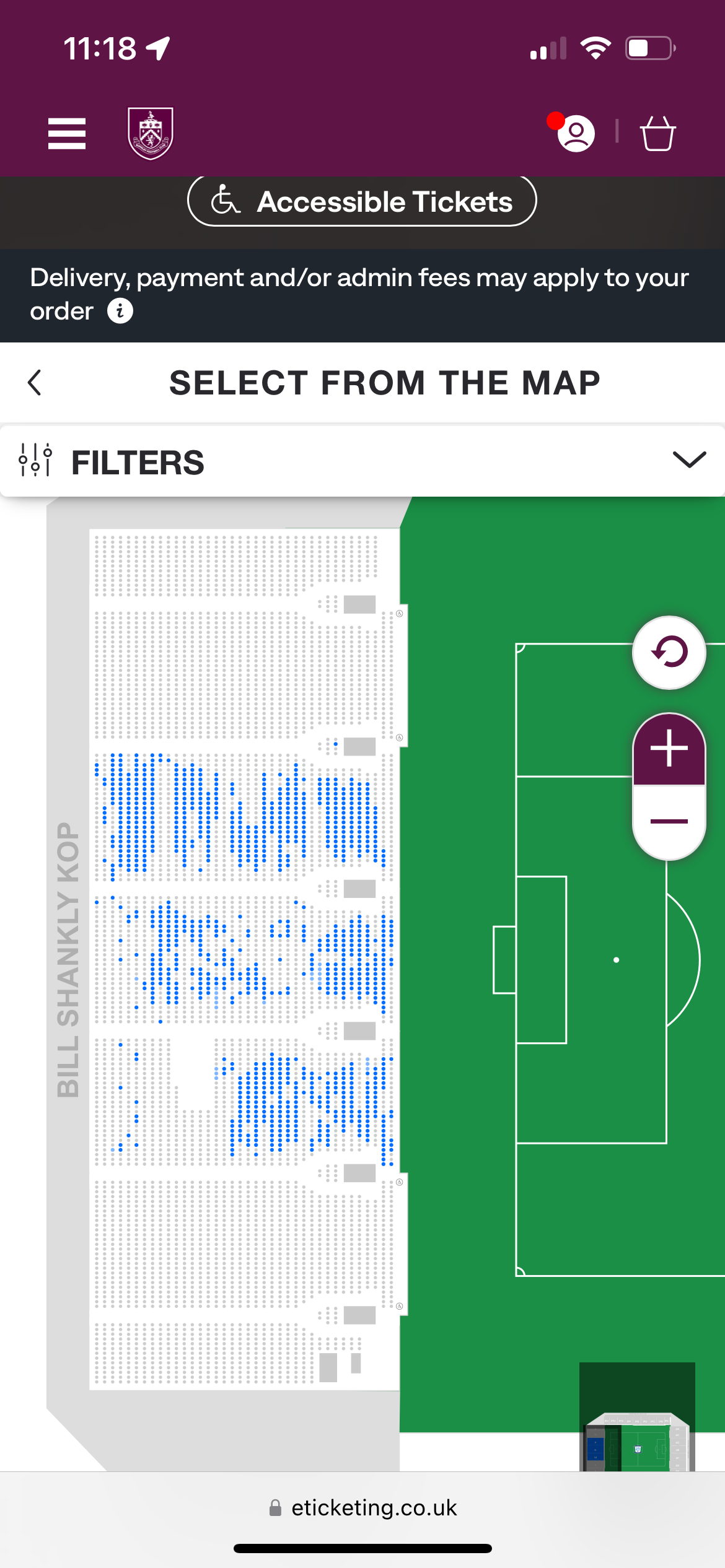Open the hamburger navigation menu
The width and height of the screenshot is (725, 1568).
(67, 134)
